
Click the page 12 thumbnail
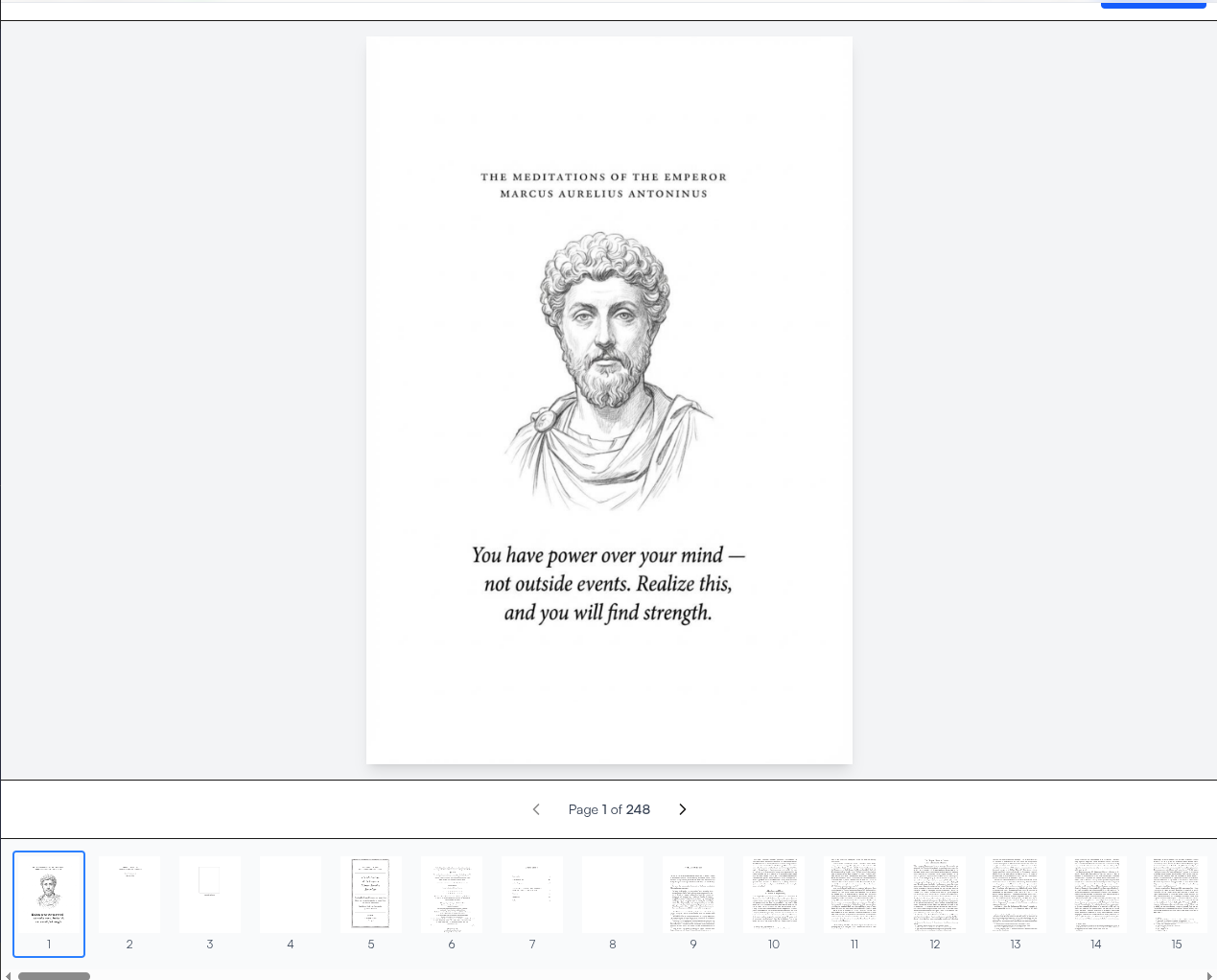[x=935, y=894]
